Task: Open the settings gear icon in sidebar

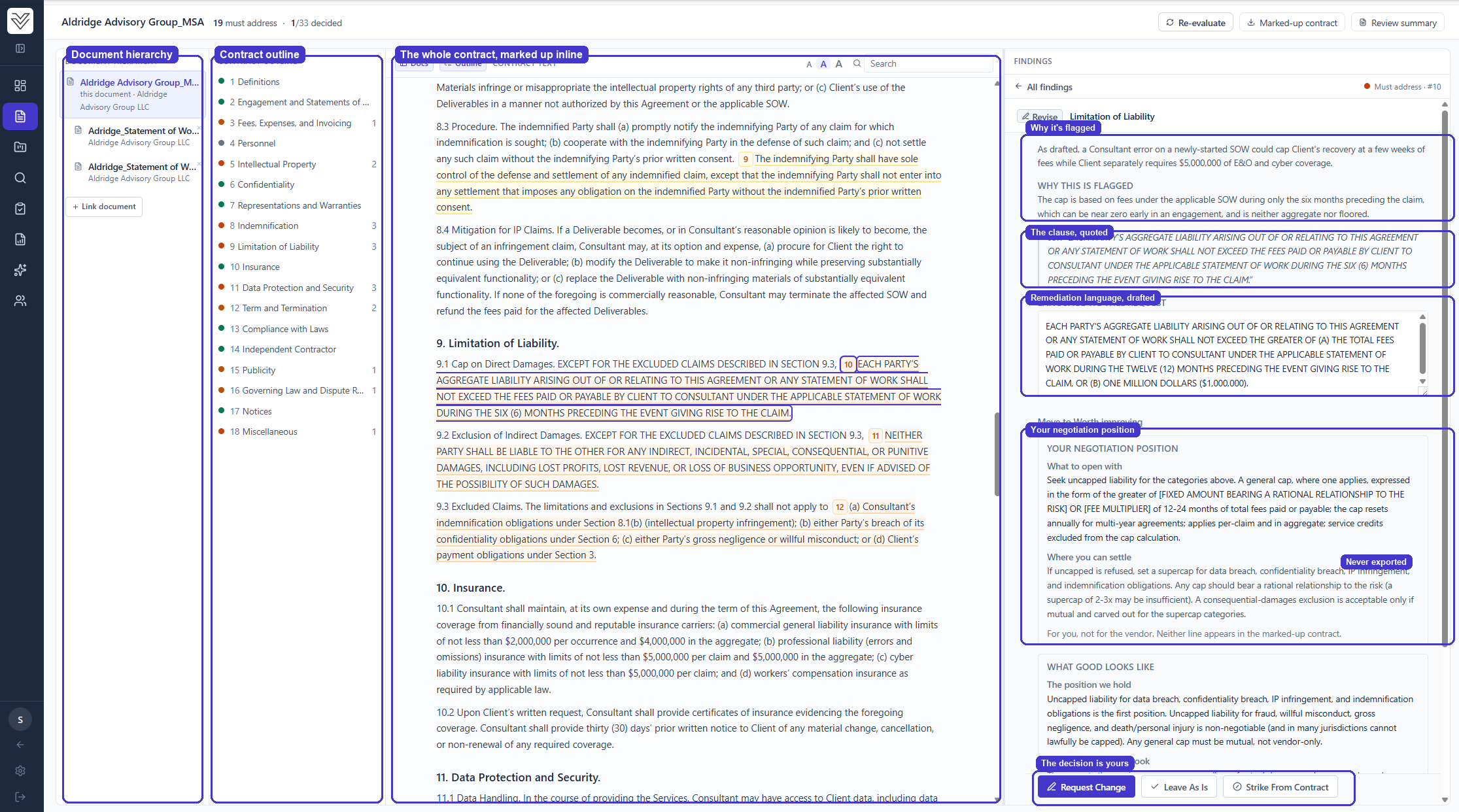Action: (x=20, y=771)
